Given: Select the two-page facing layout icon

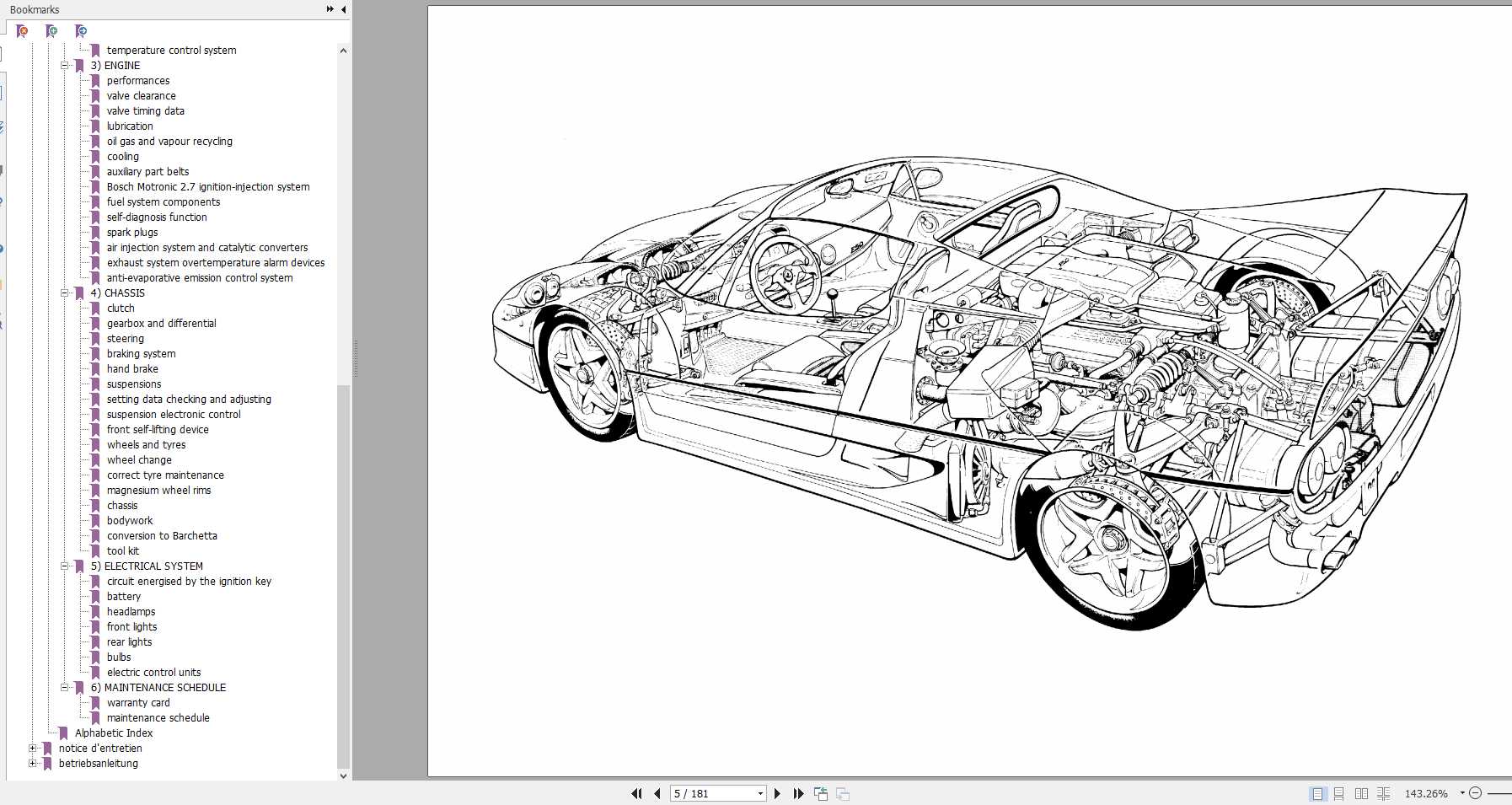Looking at the screenshot, I should 1361,793.
